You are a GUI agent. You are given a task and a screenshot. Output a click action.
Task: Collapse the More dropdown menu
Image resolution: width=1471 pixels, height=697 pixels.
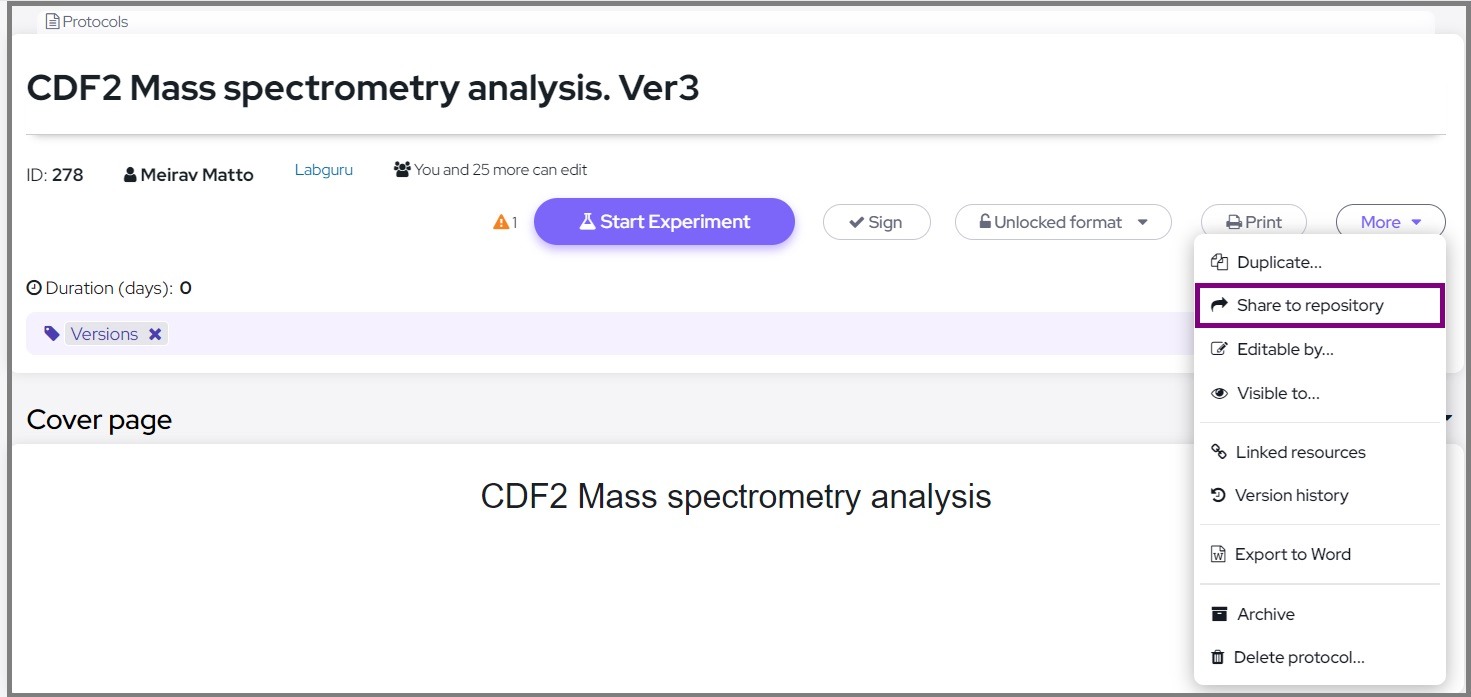click(1390, 222)
